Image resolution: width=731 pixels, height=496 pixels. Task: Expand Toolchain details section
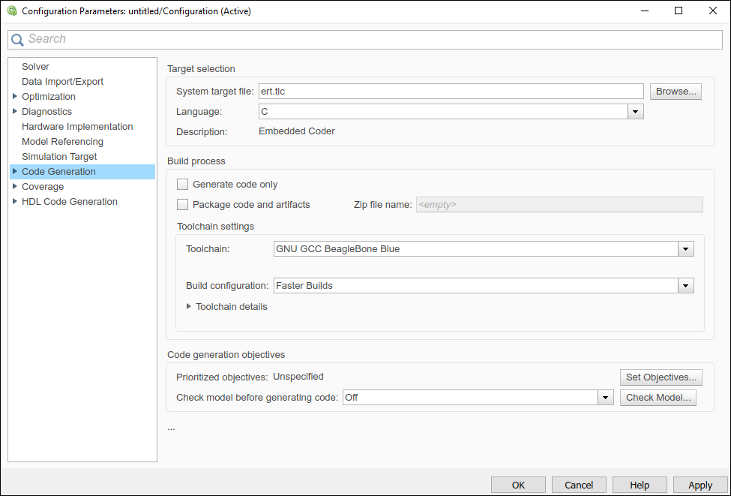189,307
